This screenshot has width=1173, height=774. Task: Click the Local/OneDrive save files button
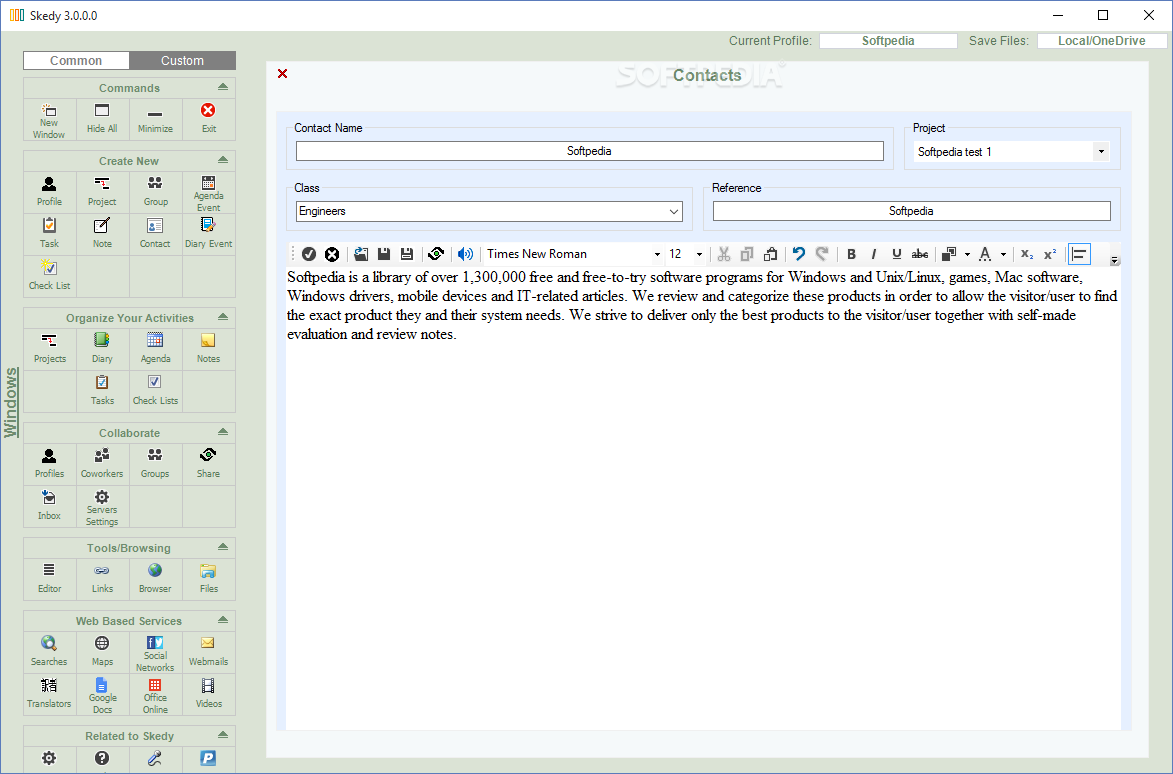[x=1101, y=41]
